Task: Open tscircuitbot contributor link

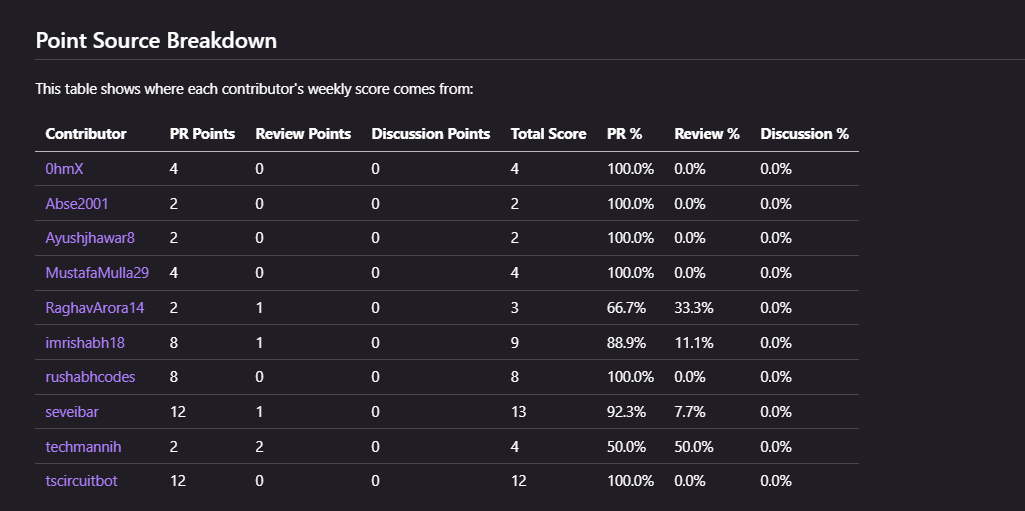Action: (81, 481)
